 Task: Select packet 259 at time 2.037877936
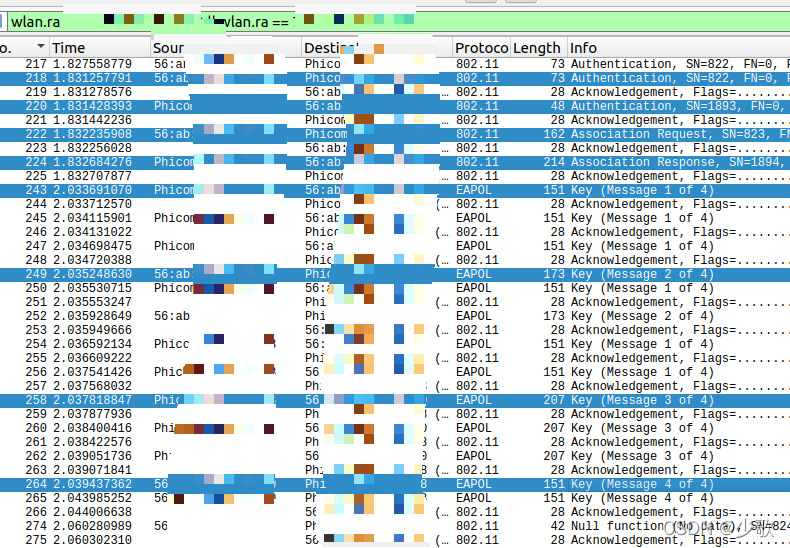[395, 414]
